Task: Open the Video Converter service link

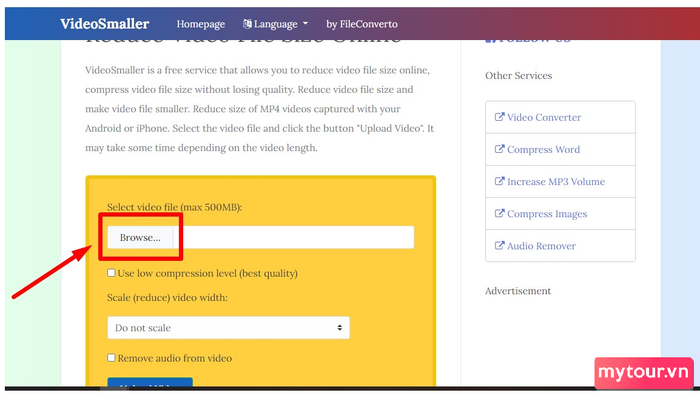Action: 544,117
